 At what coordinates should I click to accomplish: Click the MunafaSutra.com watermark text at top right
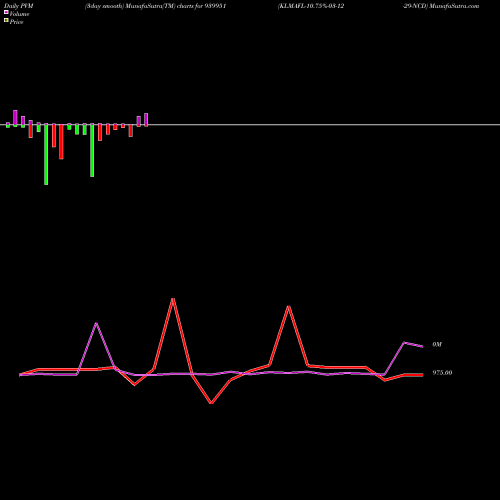pos(454,6)
